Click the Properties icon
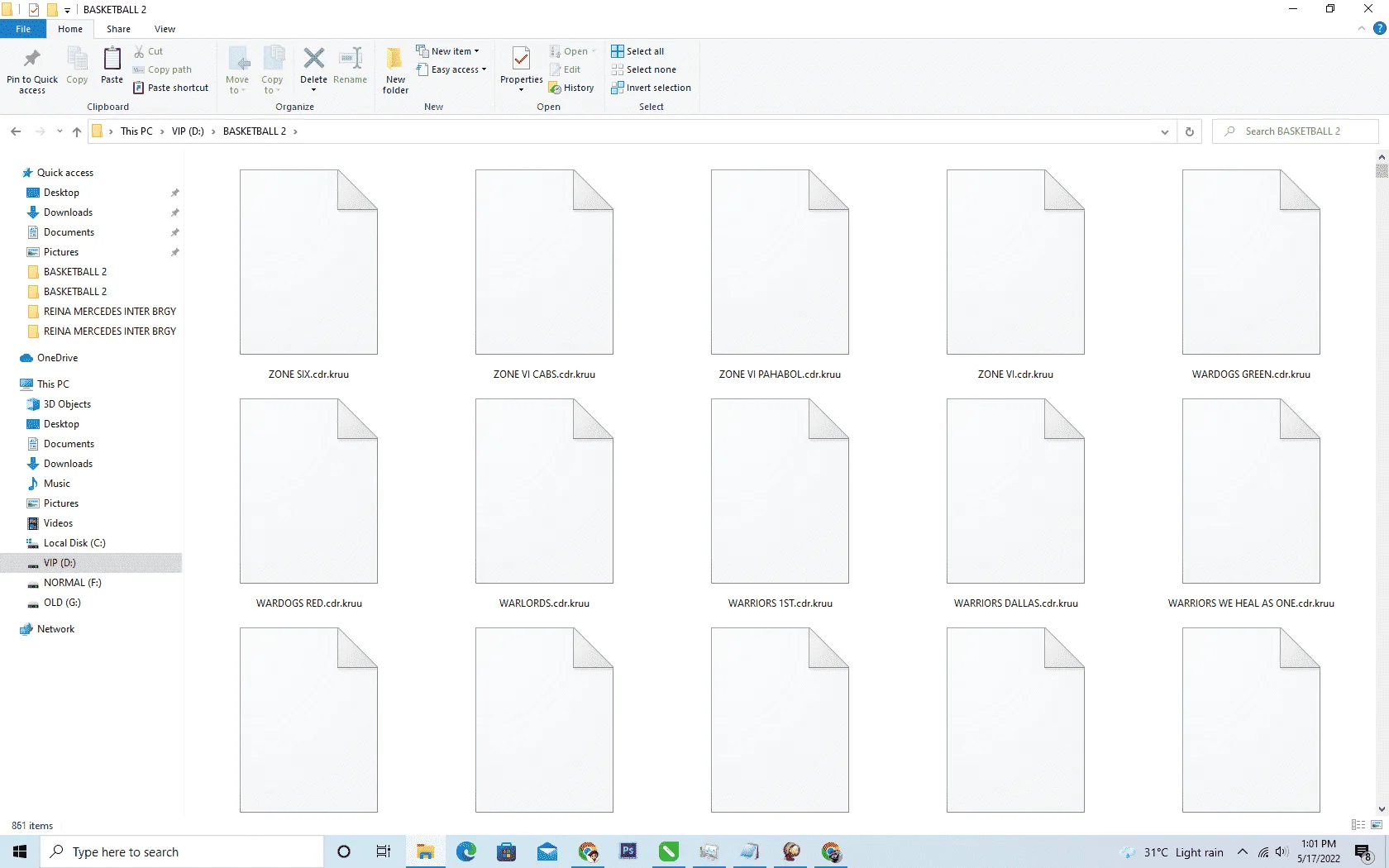 (x=521, y=59)
